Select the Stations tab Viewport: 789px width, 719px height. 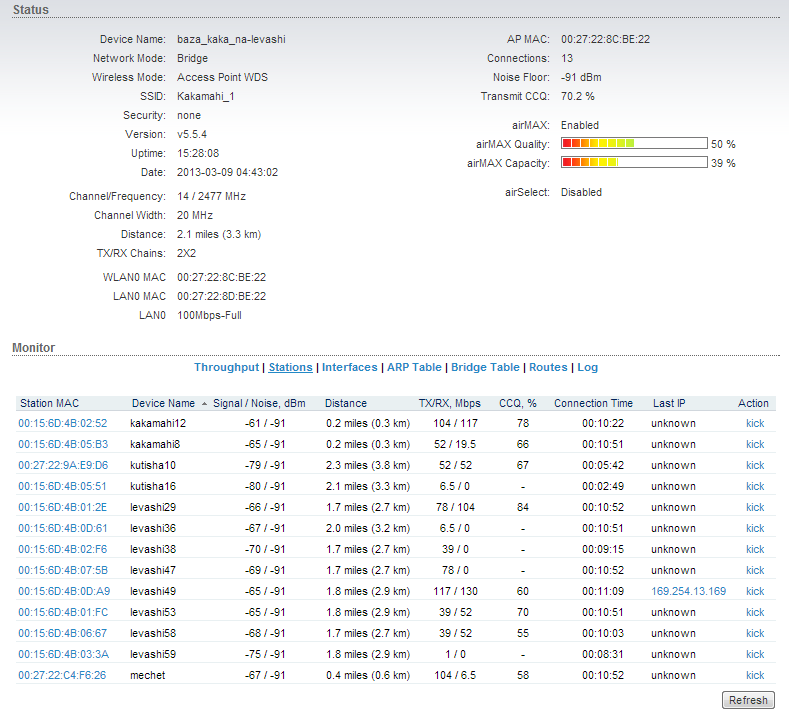point(290,368)
